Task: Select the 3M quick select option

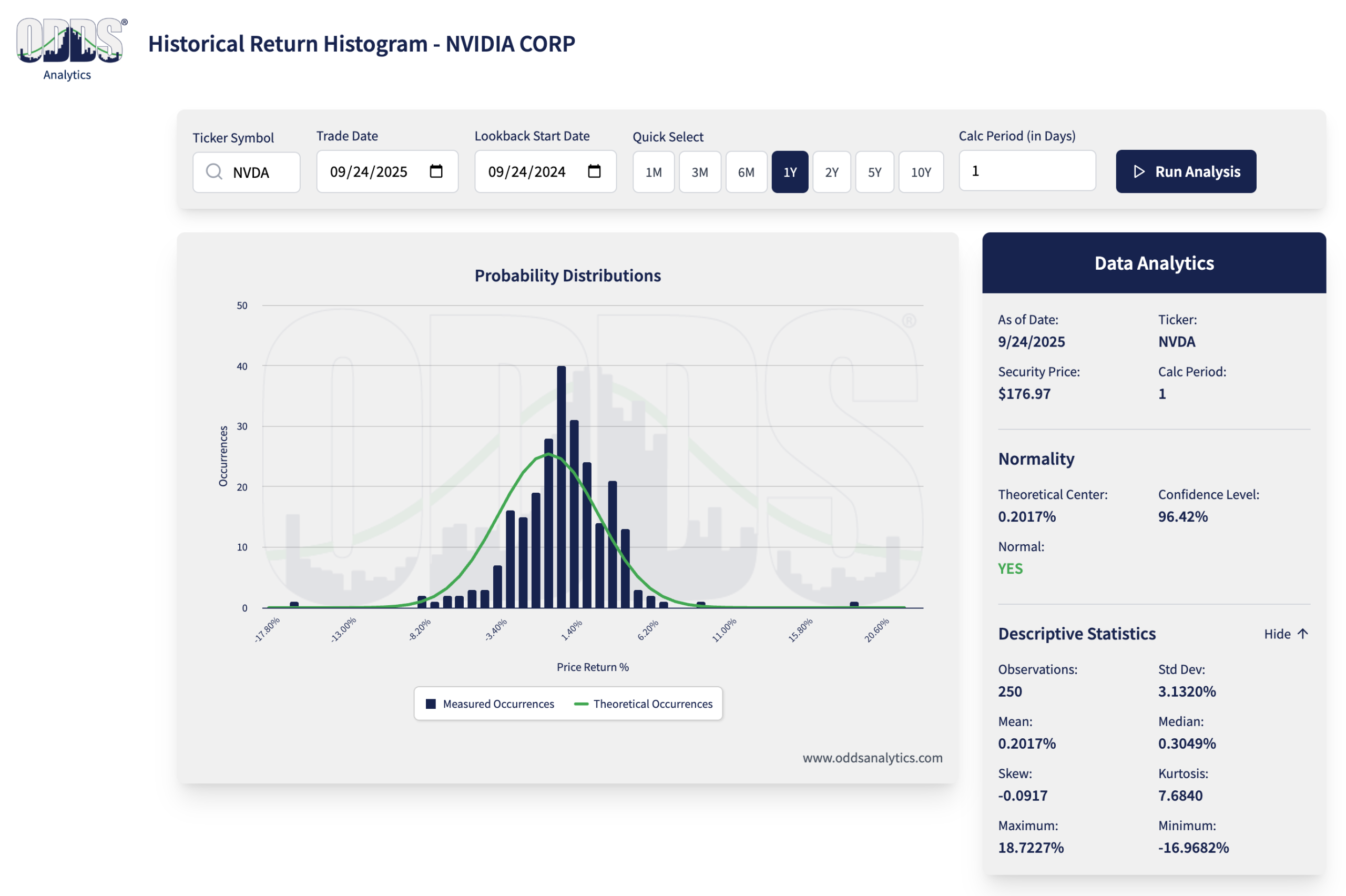Action: click(699, 172)
